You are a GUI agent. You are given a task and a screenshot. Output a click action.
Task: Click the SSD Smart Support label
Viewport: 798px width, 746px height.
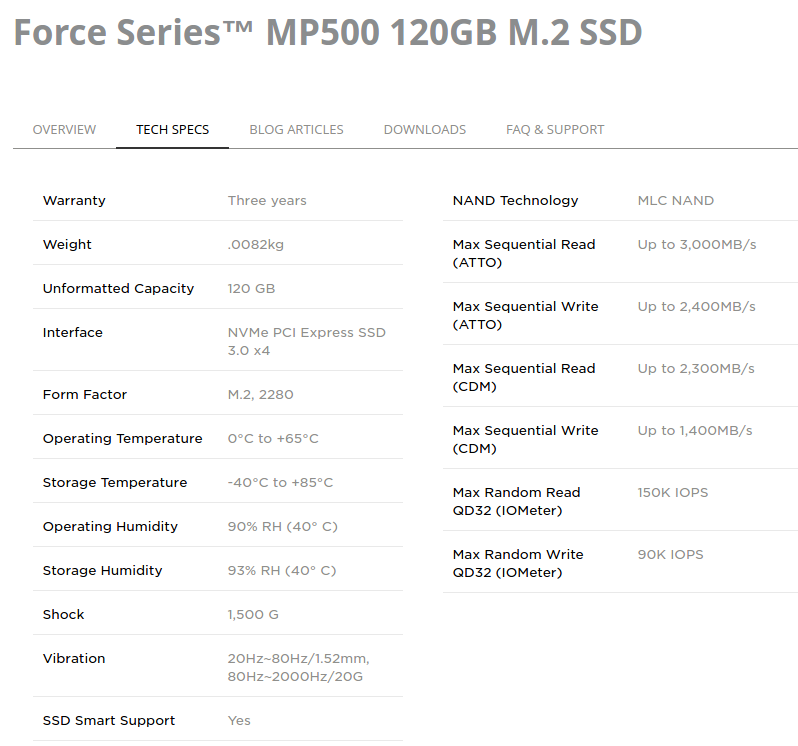tap(109, 721)
